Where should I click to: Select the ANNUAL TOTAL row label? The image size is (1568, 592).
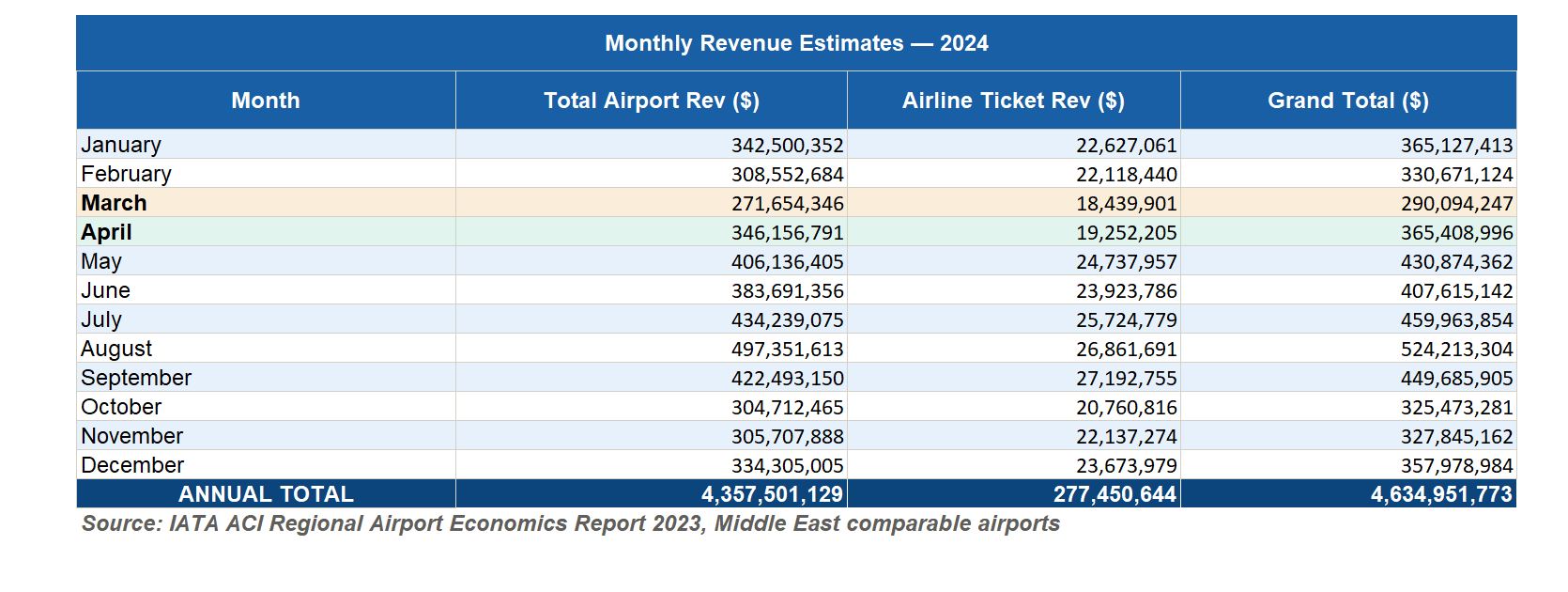click(x=266, y=494)
